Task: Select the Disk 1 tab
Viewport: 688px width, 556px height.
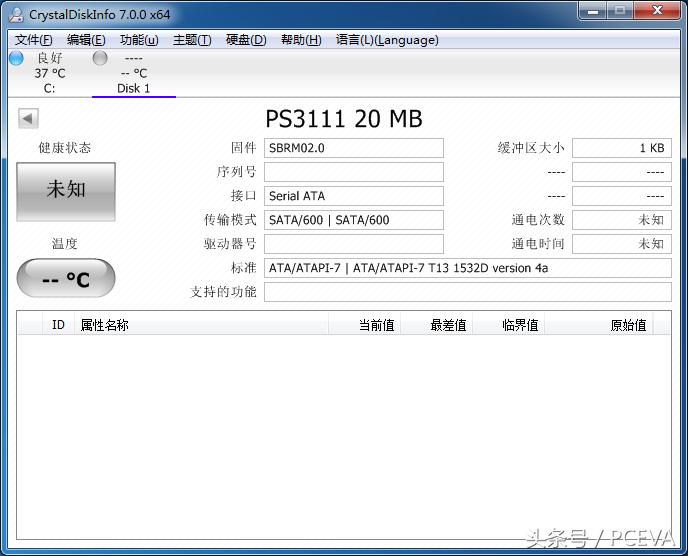Action: click(x=133, y=88)
